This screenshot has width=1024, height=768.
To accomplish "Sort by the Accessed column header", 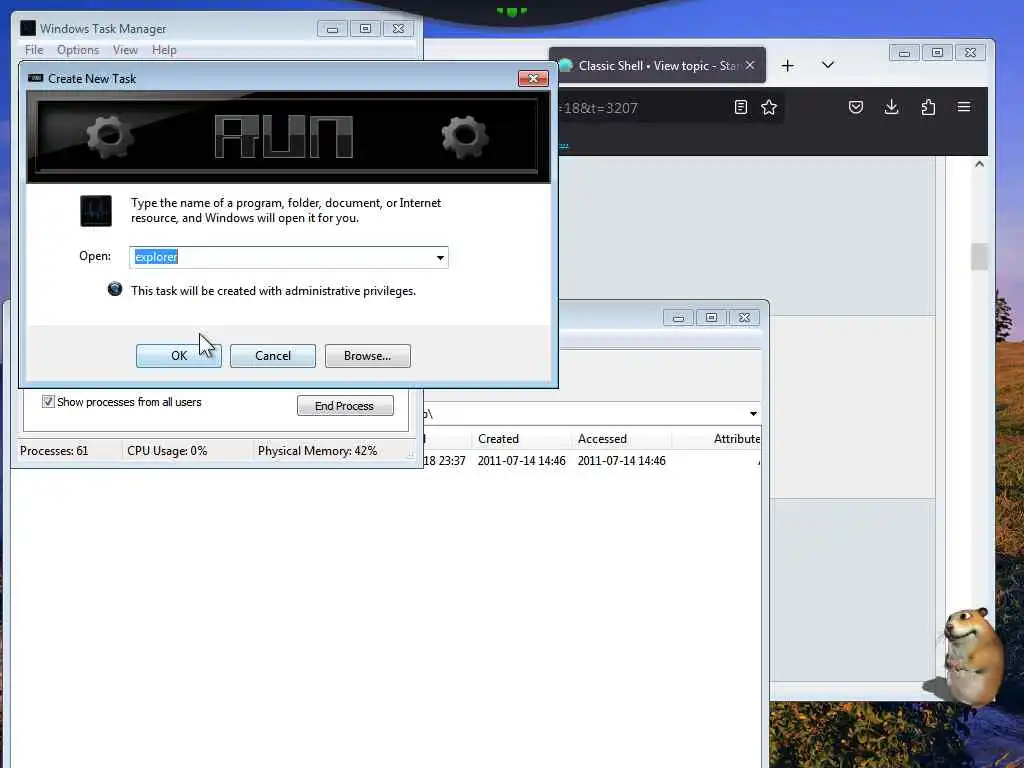I will coord(602,439).
